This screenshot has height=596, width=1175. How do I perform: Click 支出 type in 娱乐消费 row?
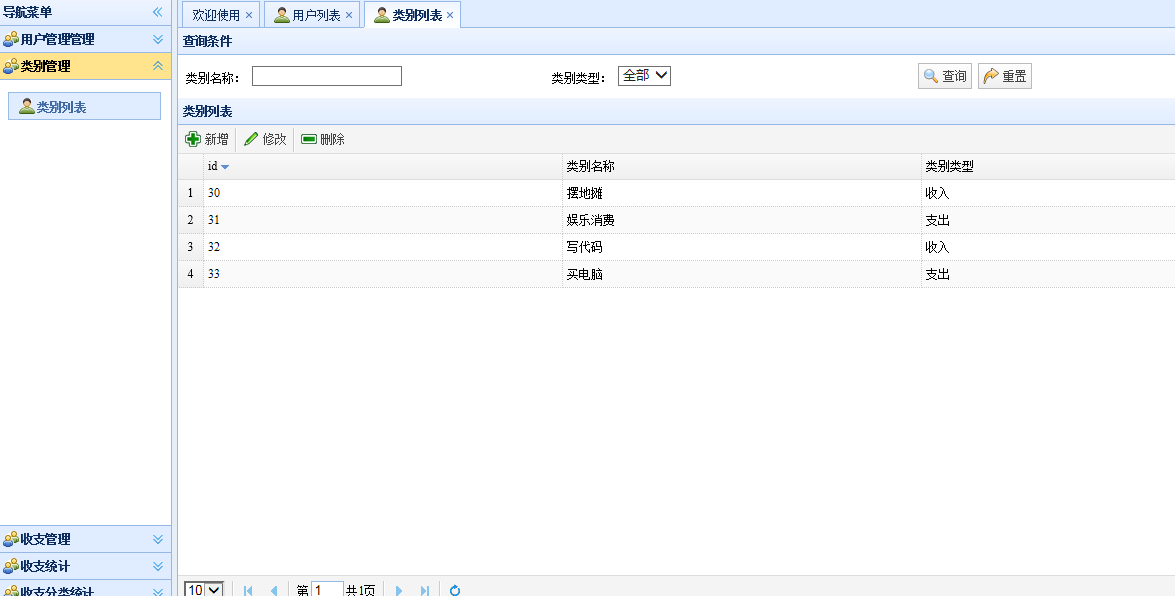pyautogui.click(x=1048, y=220)
